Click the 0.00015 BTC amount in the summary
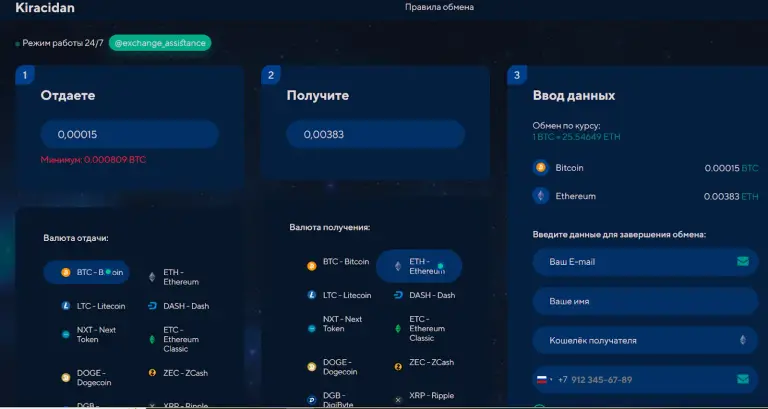 731,168
